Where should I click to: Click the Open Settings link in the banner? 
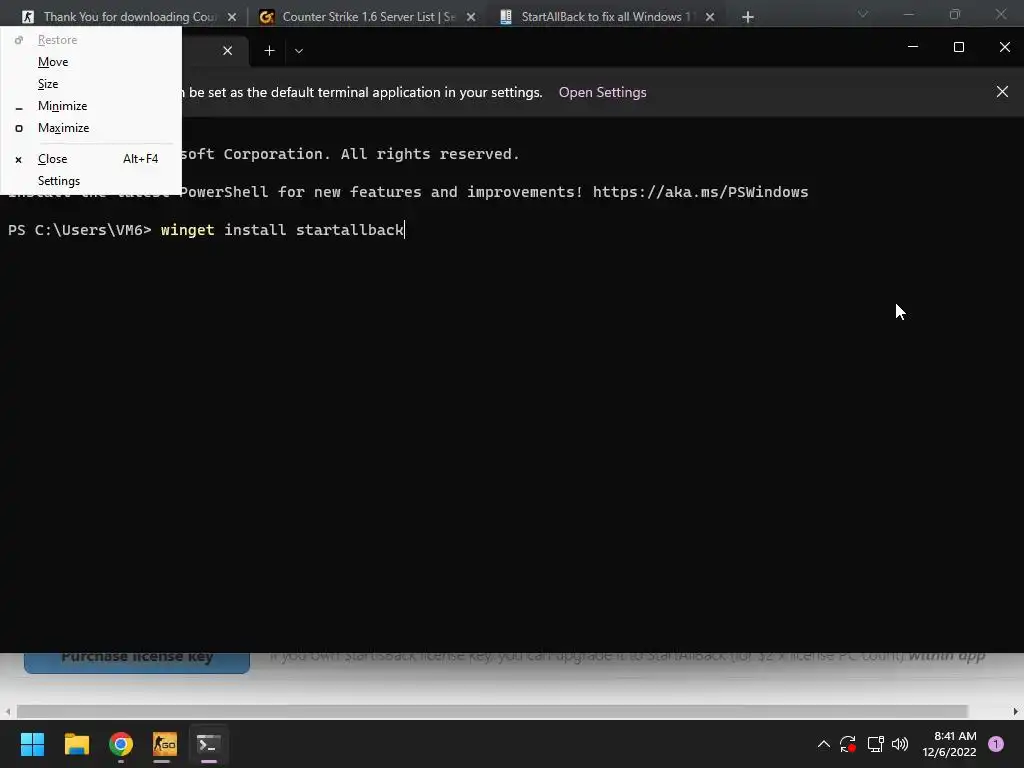(x=602, y=92)
